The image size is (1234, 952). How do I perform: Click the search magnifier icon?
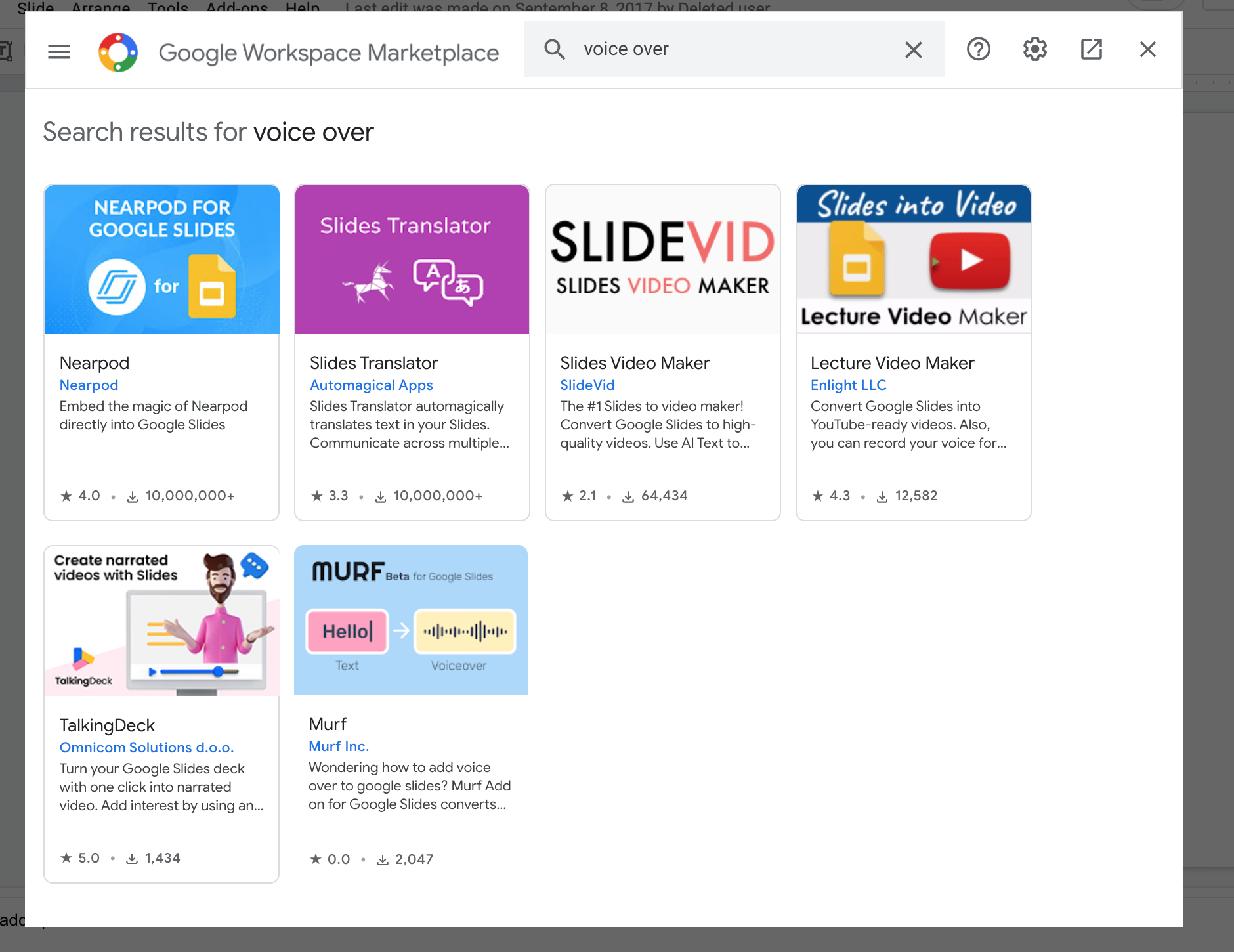[x=555, y=49]
